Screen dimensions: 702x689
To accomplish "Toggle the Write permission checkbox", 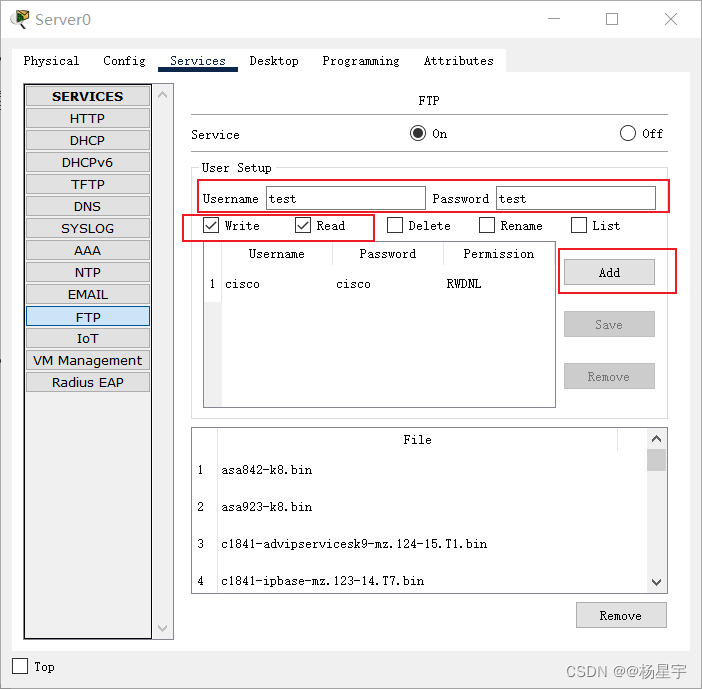I will coord(211,225).
